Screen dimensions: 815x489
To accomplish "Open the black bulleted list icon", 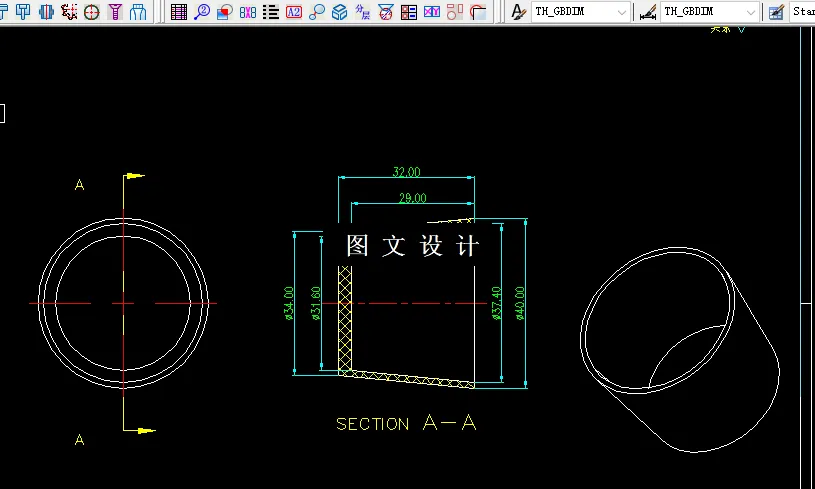I will pos(270,11).
